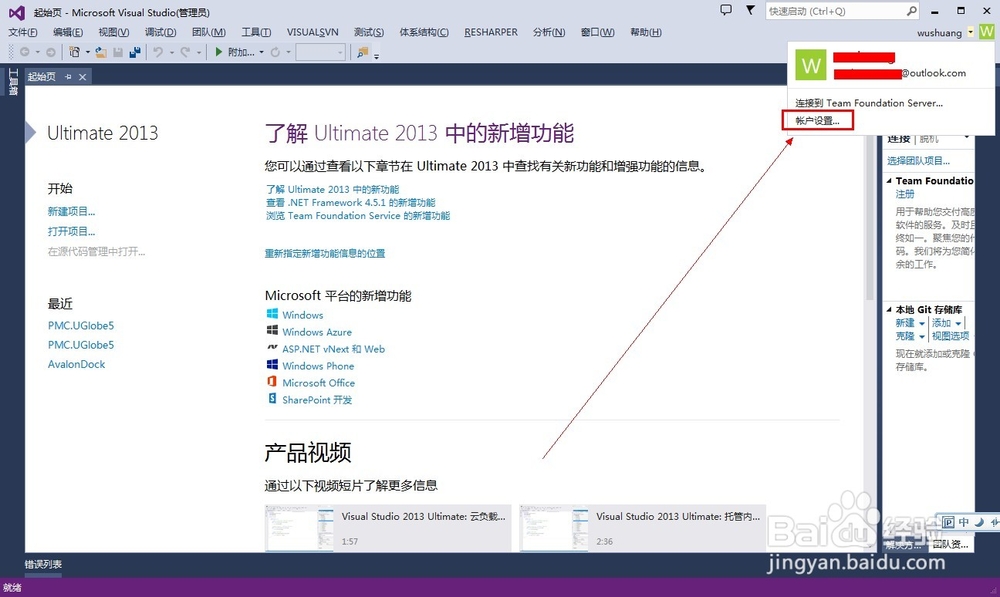Click the single-disk Save icon
This screenshot has width=1000, height=597.
pos(118,52)
